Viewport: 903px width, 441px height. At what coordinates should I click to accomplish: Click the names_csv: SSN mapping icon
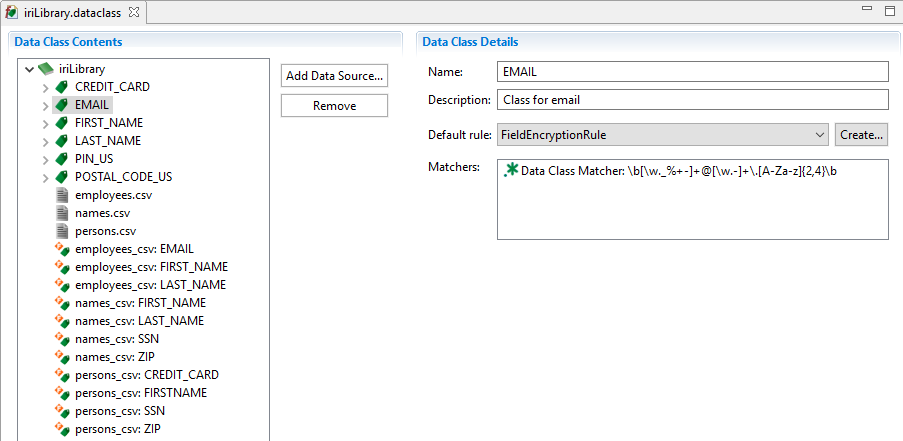click(x=62, y=339)
